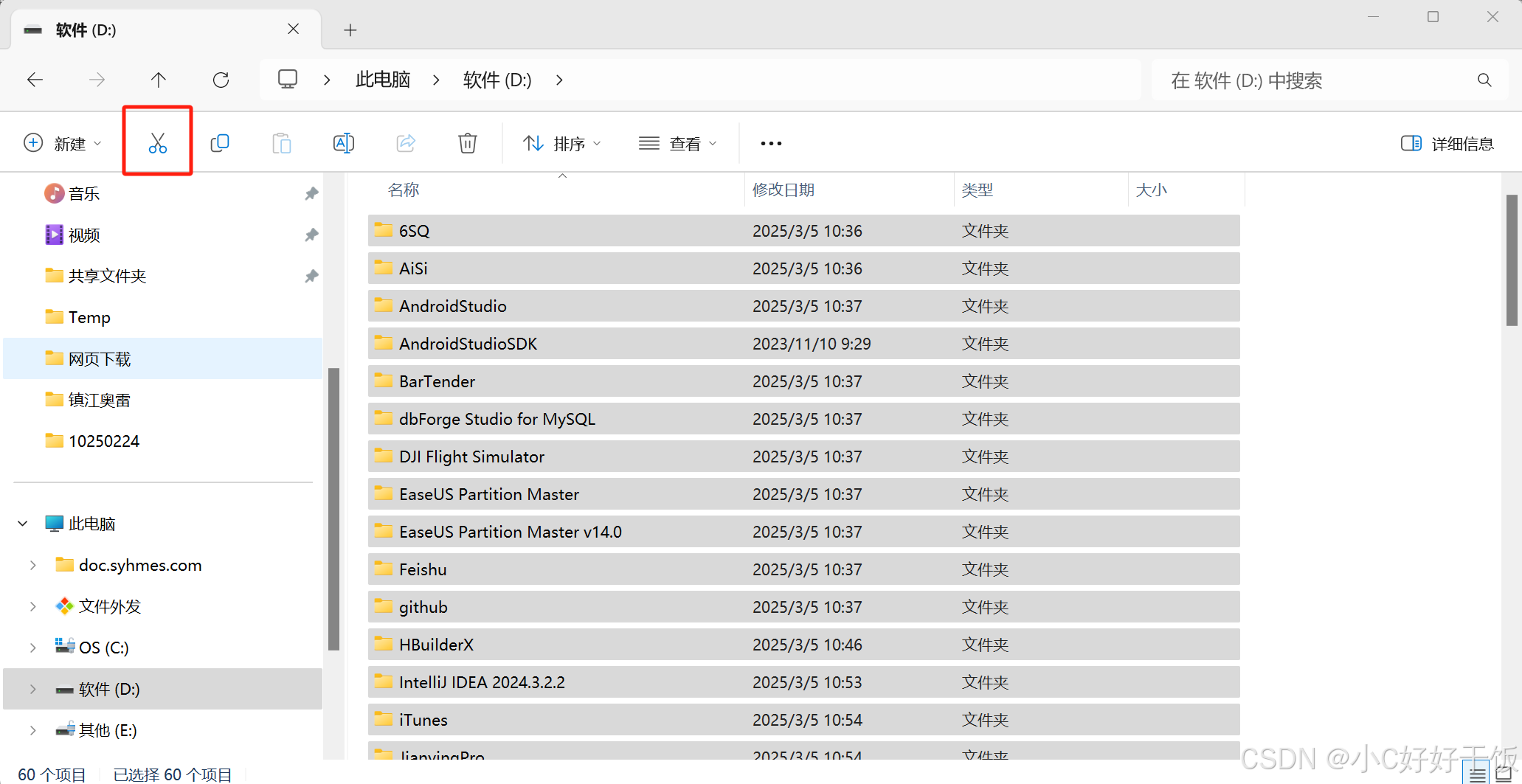Expand chevron before 此电脑 in address bar
Screen dimensions: 1522x784
coord(327,80)
